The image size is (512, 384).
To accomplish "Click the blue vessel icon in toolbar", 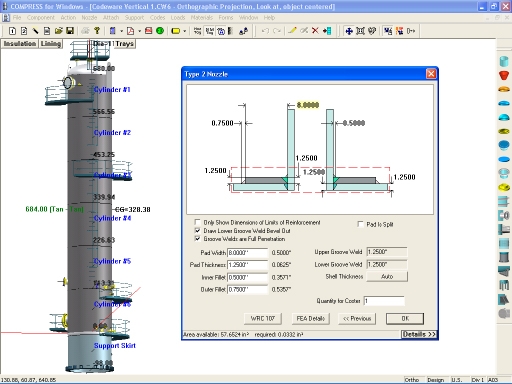I will (x=113, y=31).
